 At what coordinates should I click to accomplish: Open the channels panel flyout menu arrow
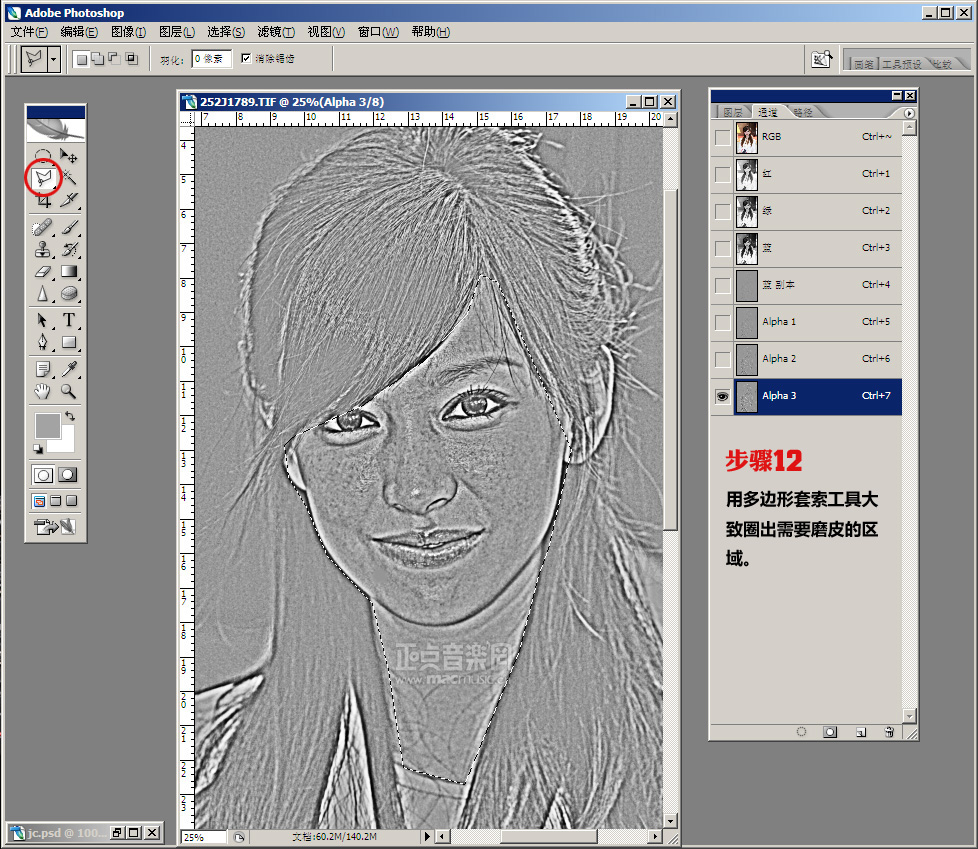pos(909,114)
